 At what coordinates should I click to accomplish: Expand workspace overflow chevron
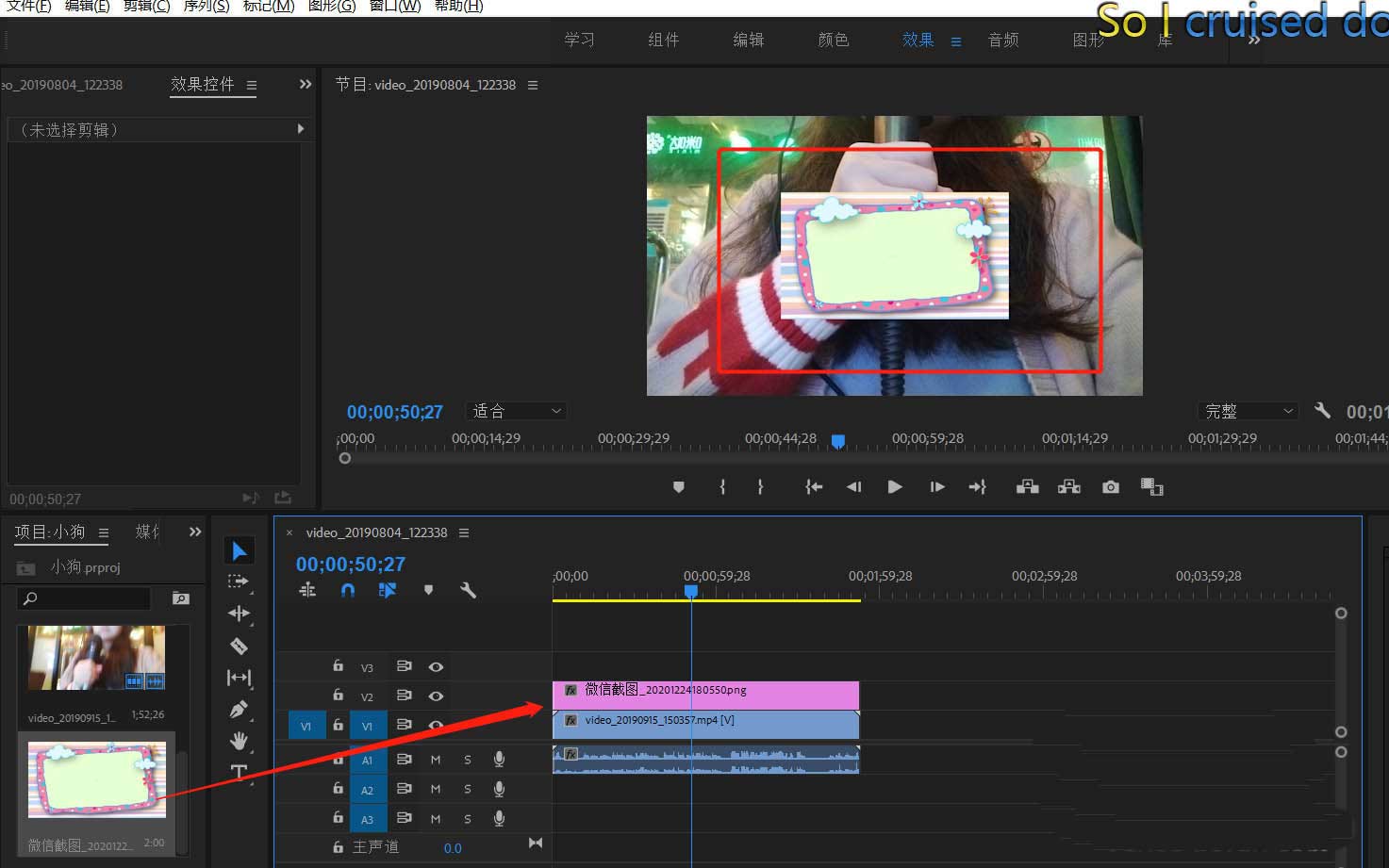(x=1253, y=41)
